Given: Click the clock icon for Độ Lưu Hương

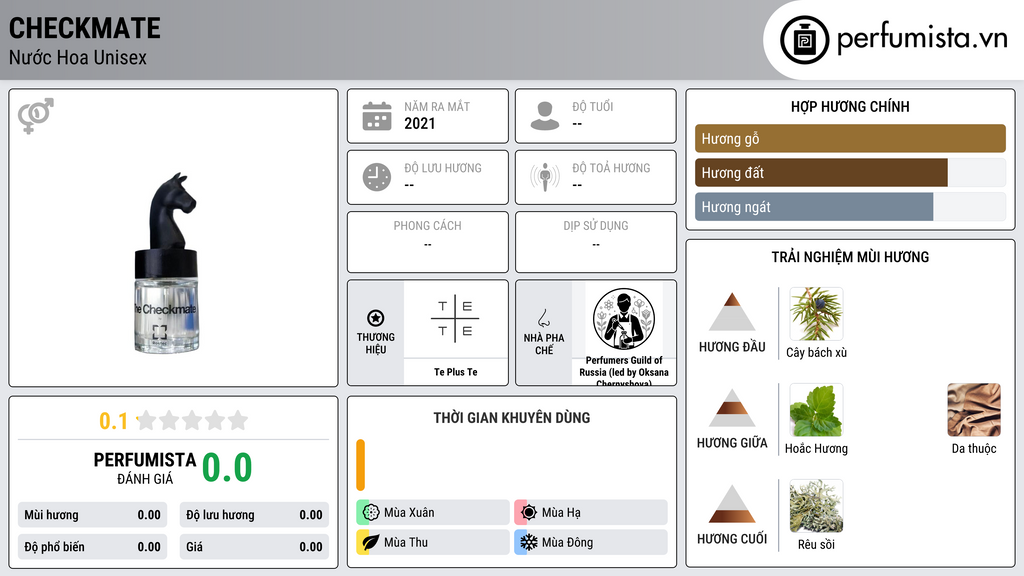Looking at the screenshot, I should (377, 177).
